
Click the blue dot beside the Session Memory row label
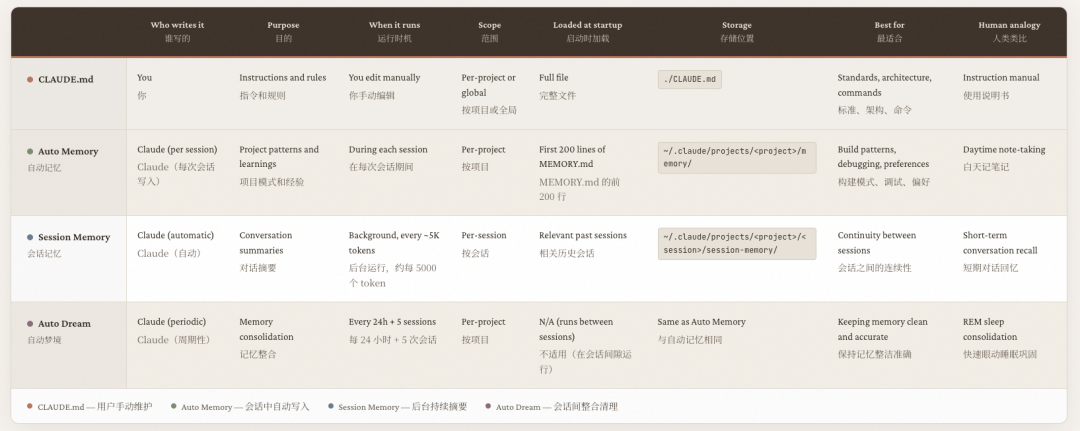pos(30,238)
